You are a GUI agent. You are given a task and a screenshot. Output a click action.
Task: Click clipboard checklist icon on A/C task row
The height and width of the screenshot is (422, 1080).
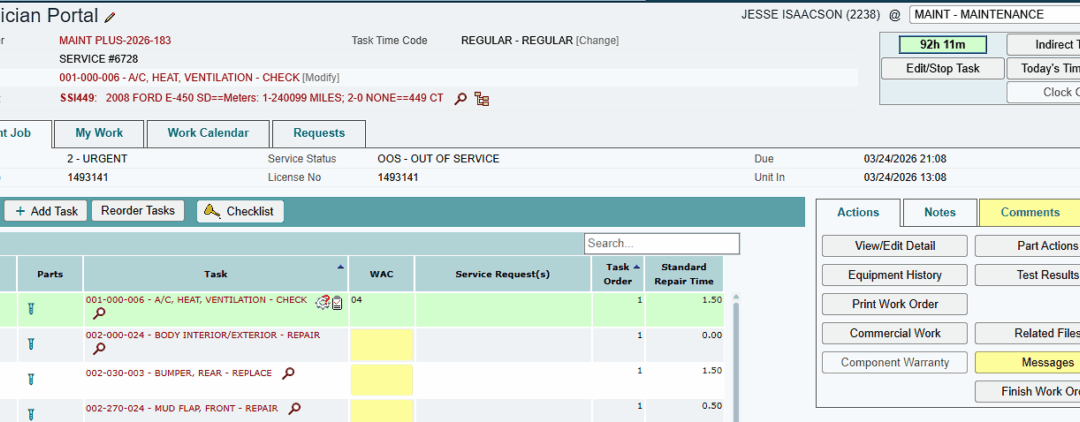[x=337, y=302]
